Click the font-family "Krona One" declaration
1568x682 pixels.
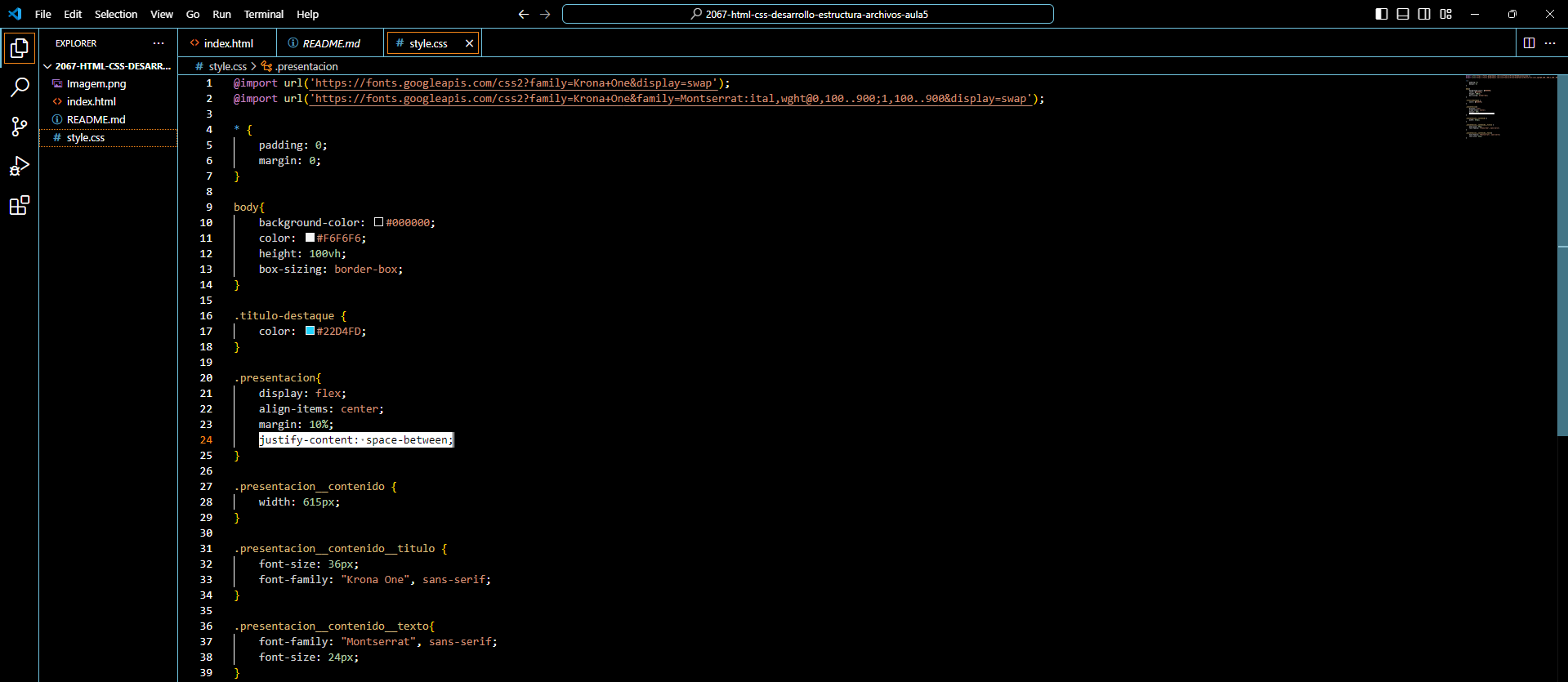[x=375, y=579]
